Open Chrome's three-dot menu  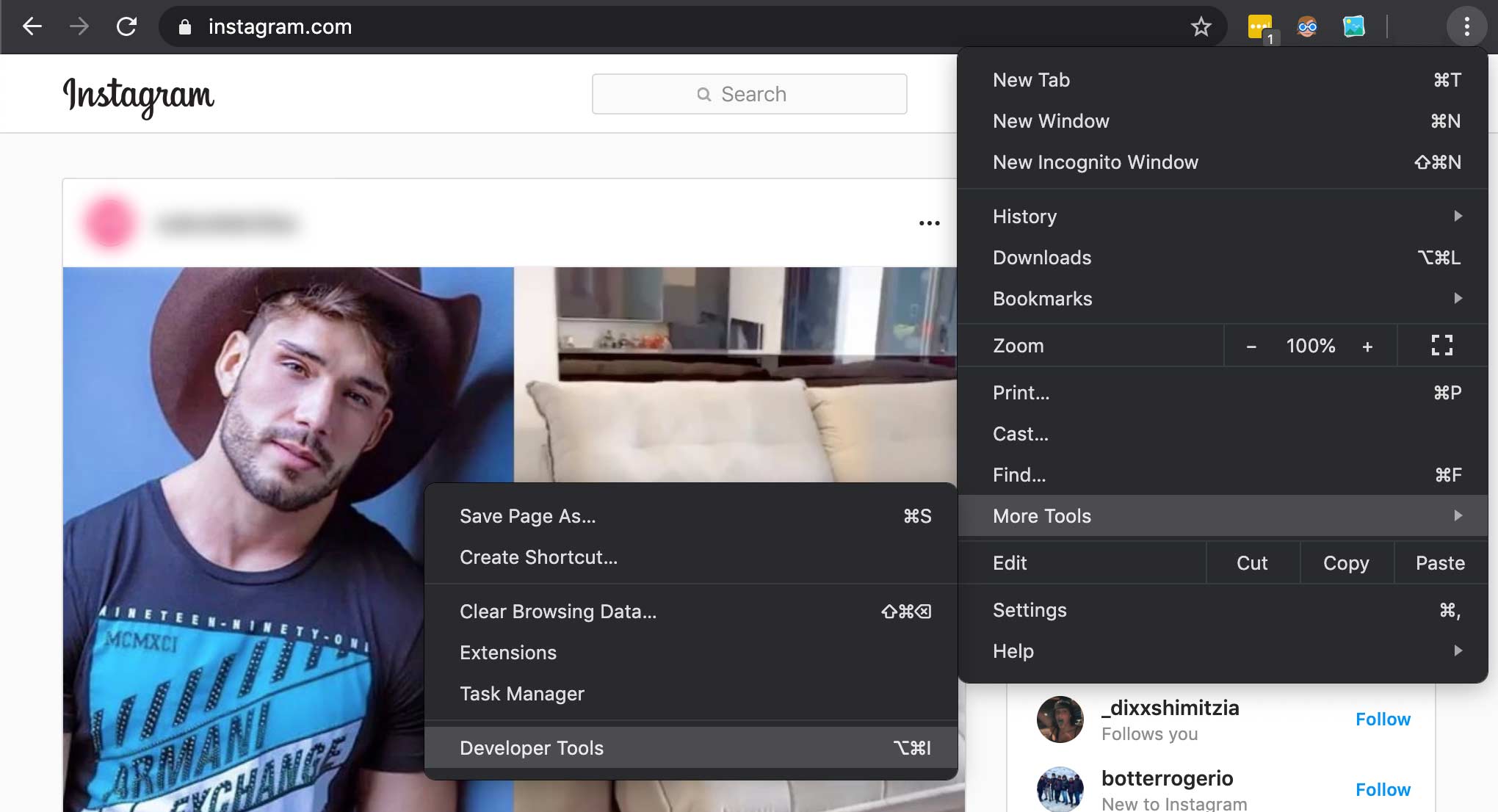coord(1466,26)
